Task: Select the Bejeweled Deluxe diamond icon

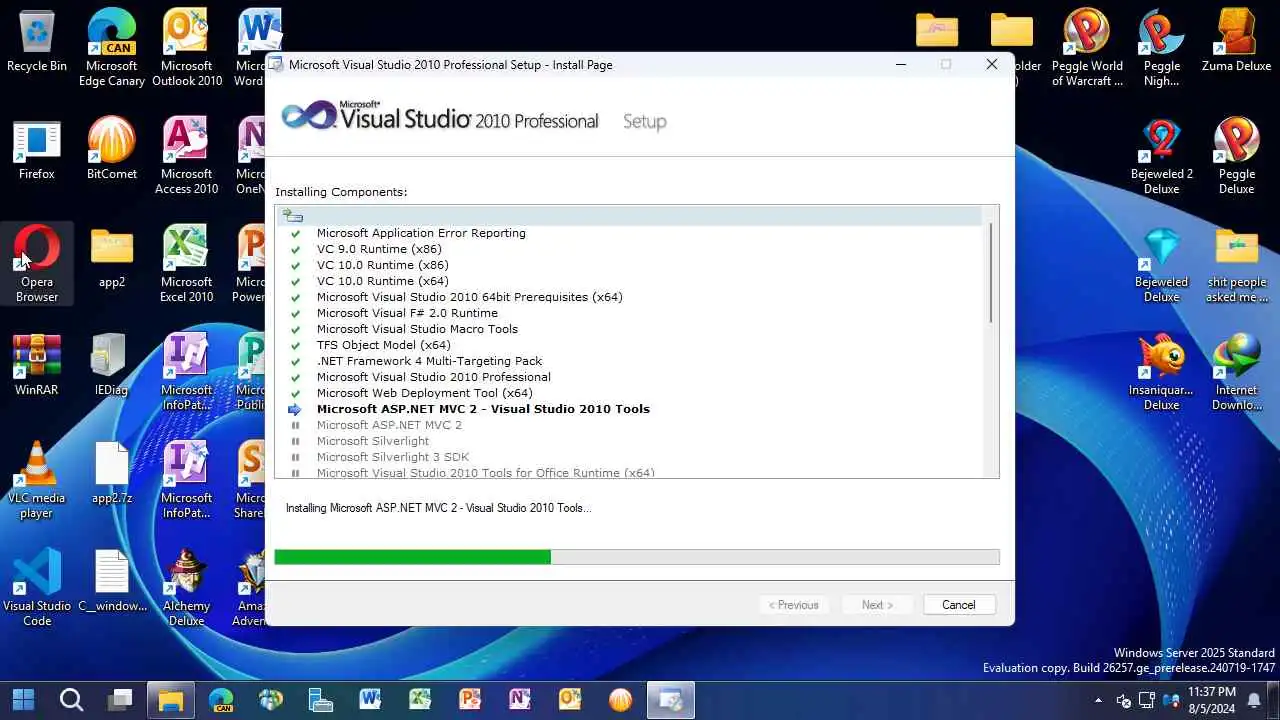Action: 1162,264
